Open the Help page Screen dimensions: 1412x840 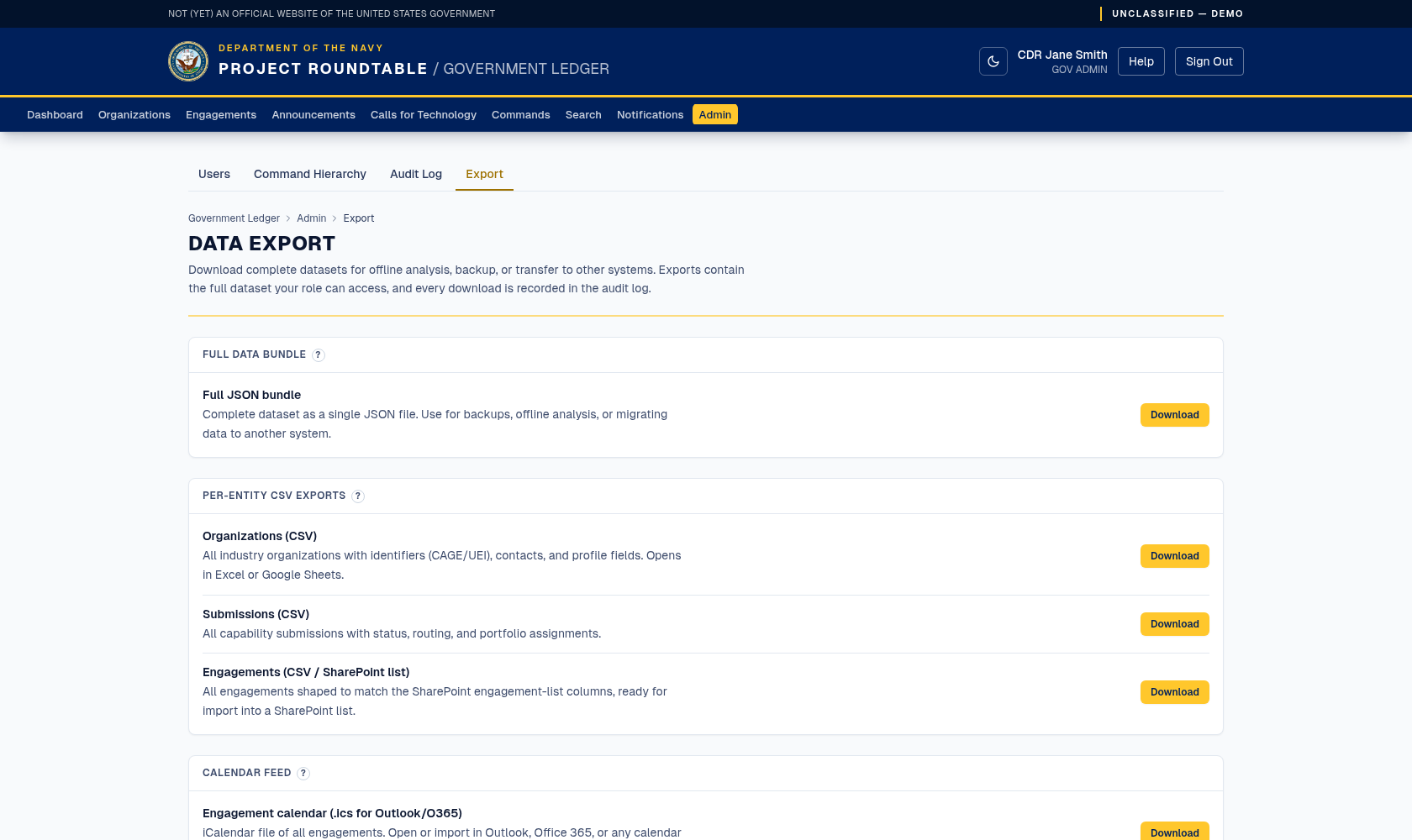(x=1141, y=61)
